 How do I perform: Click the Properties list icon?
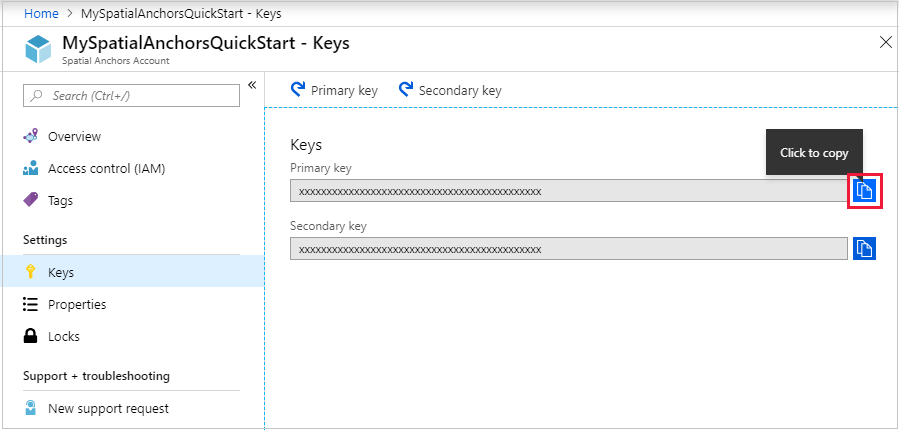(x=30, y=304)
